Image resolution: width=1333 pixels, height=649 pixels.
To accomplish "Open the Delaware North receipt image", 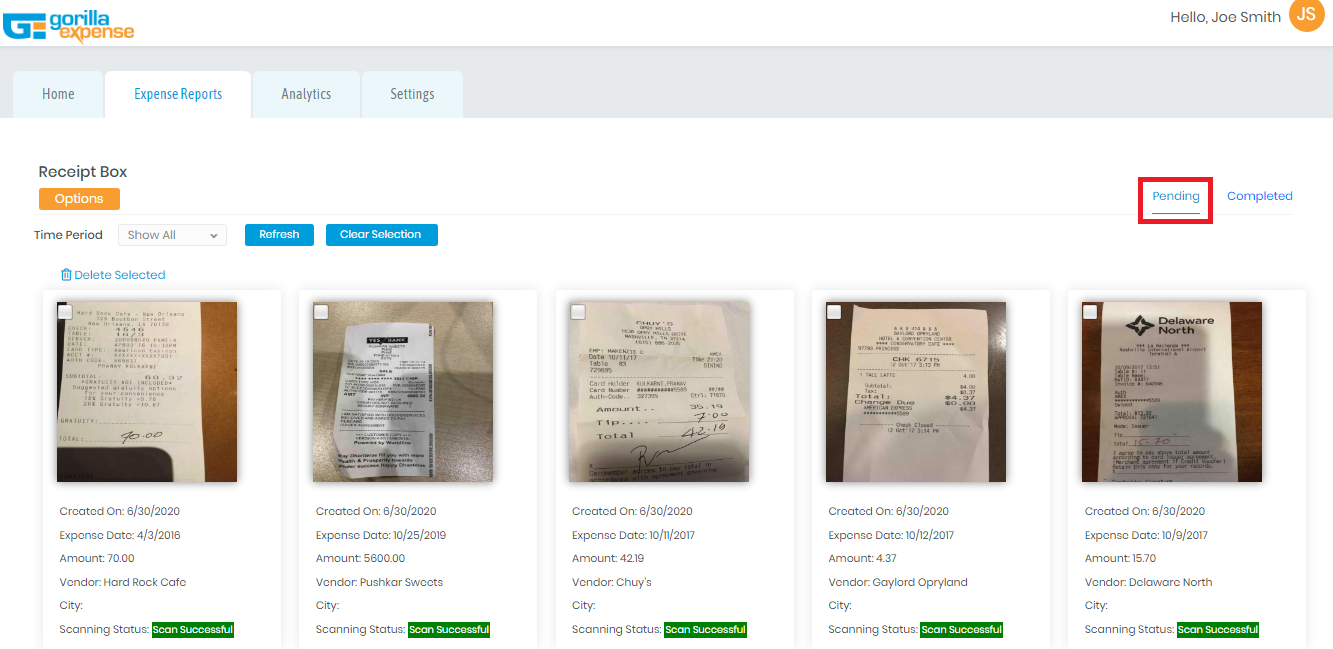I will (x=1172, y=392).
